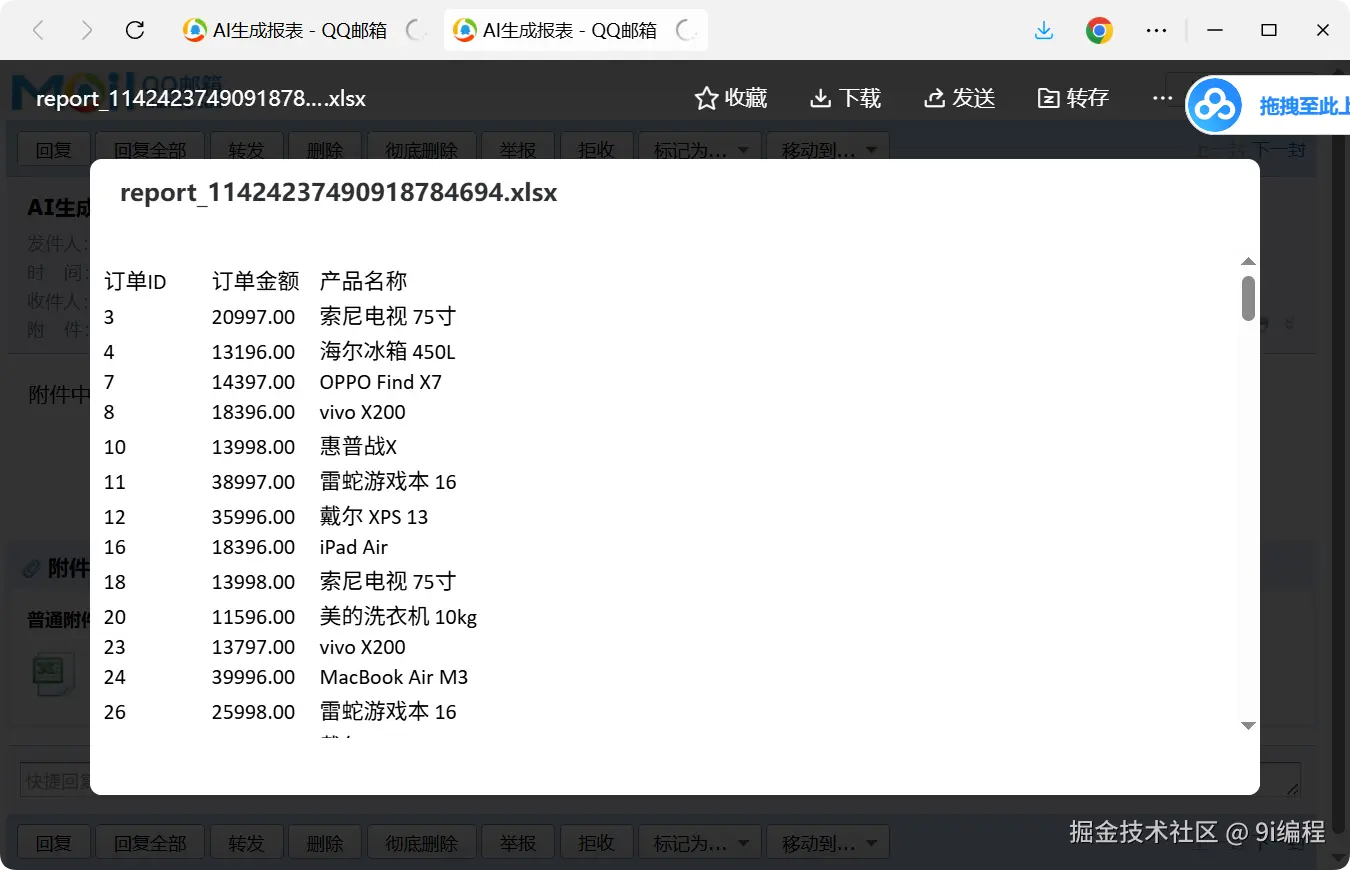The image size is (1350, 870).
Task: Click the cell MacBook Air M3
Action: (394, 677)
